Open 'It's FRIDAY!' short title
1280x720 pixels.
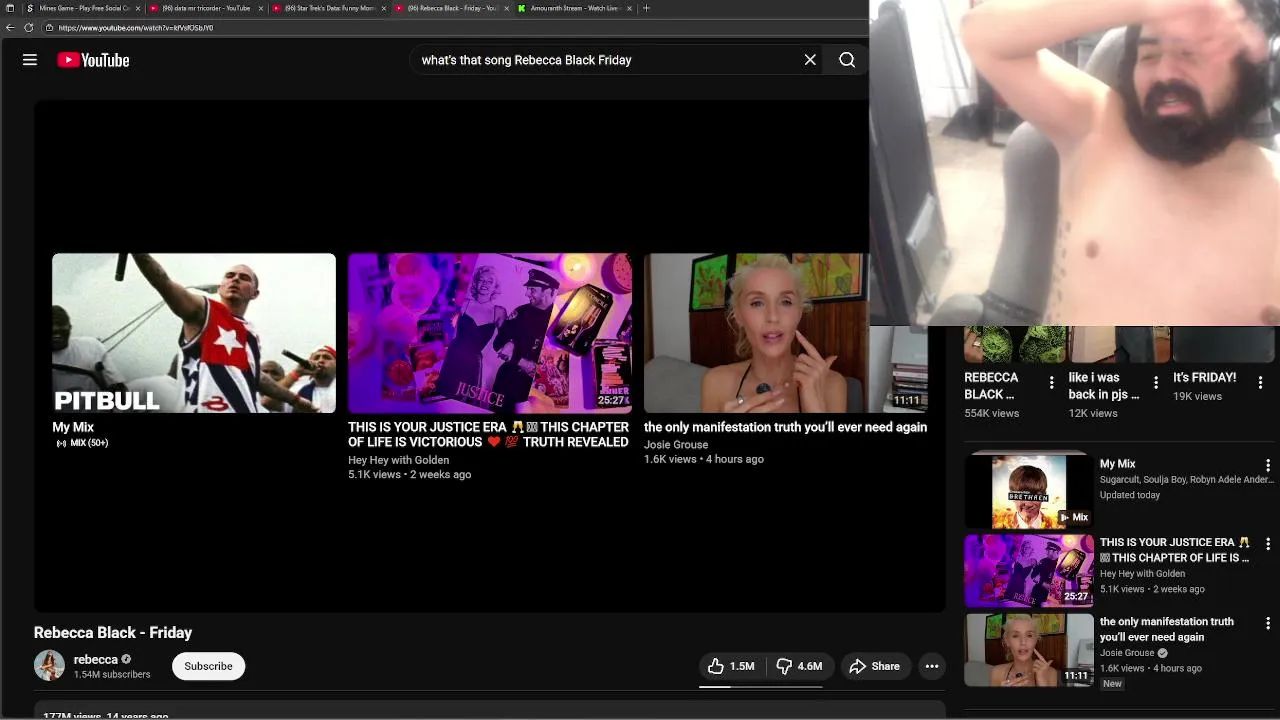pos(1204,377)
